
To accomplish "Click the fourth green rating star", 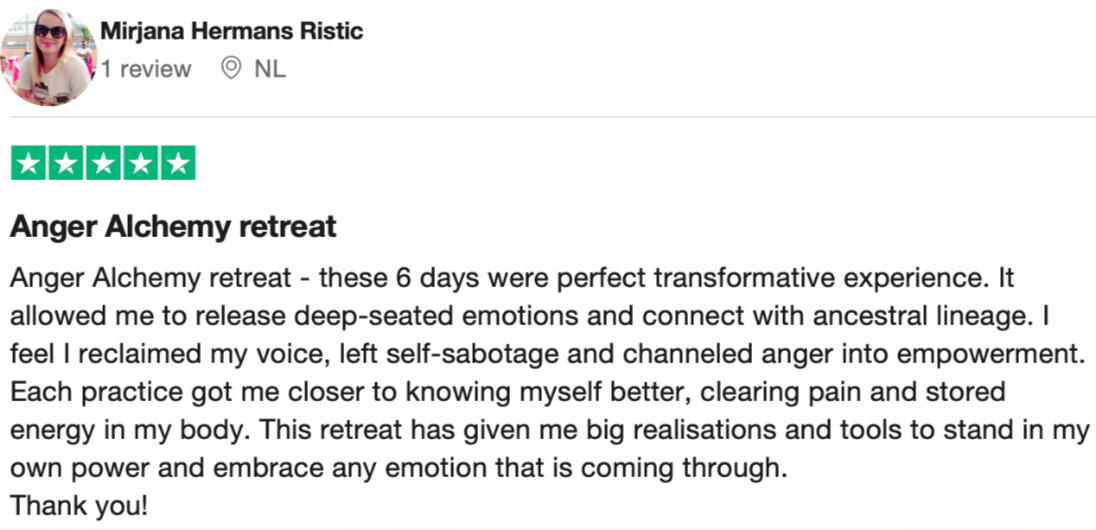I will coord(140,163).
